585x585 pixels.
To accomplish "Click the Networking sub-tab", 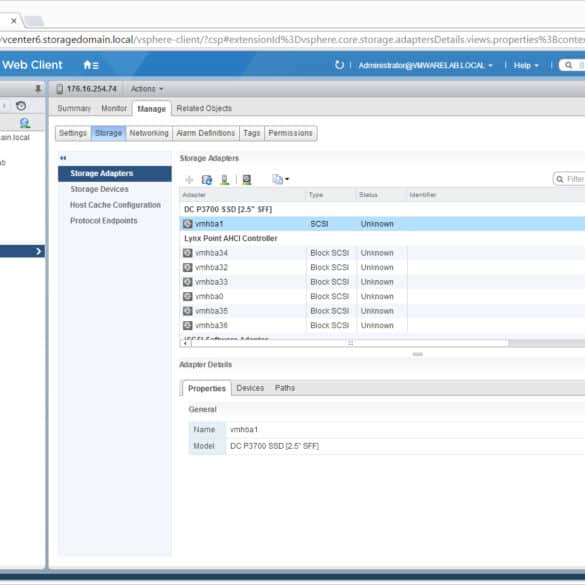I will (x=149, y=133).
